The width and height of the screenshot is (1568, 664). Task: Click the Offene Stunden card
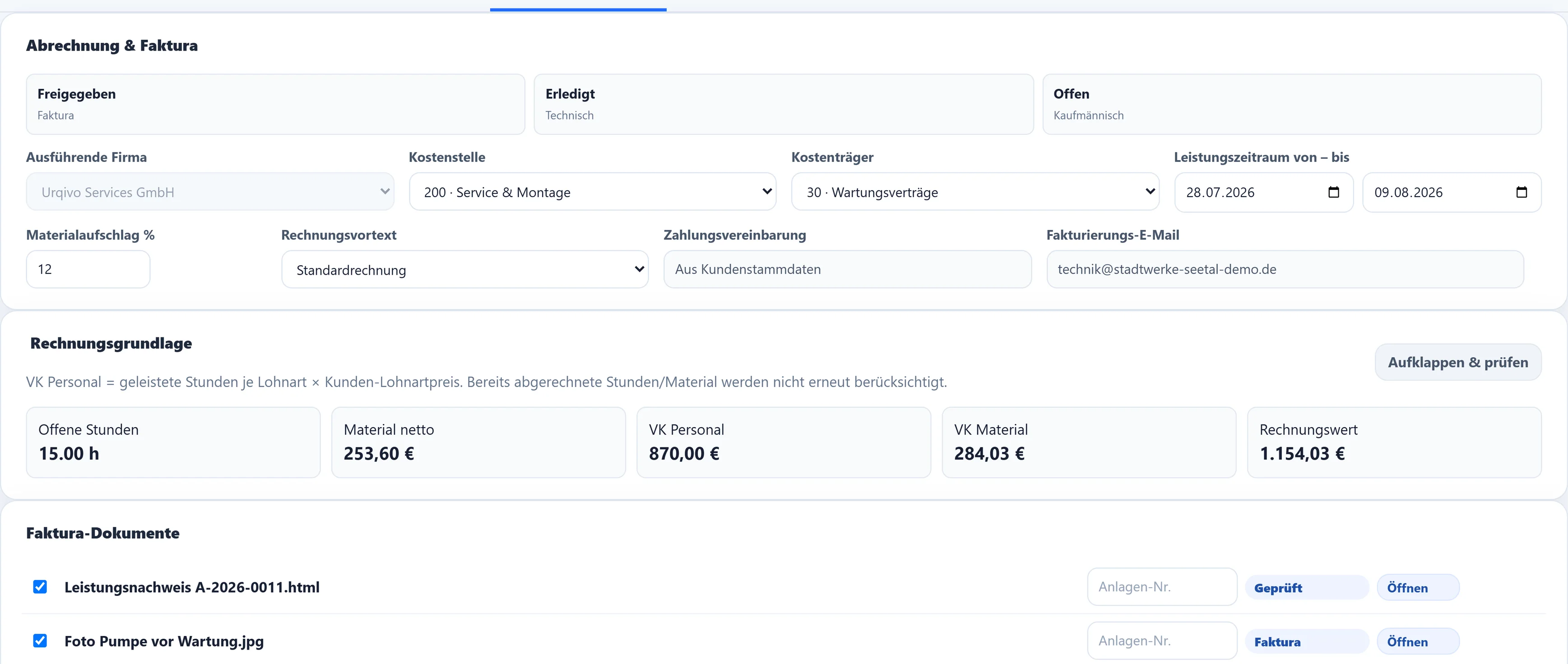(x=173, y=442)
